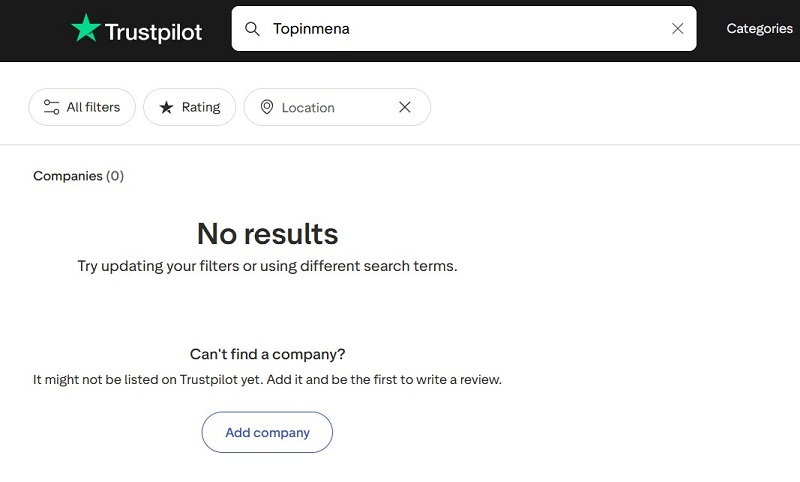Select the No results heading
The image size is (800, 482).
pos(267,234)
